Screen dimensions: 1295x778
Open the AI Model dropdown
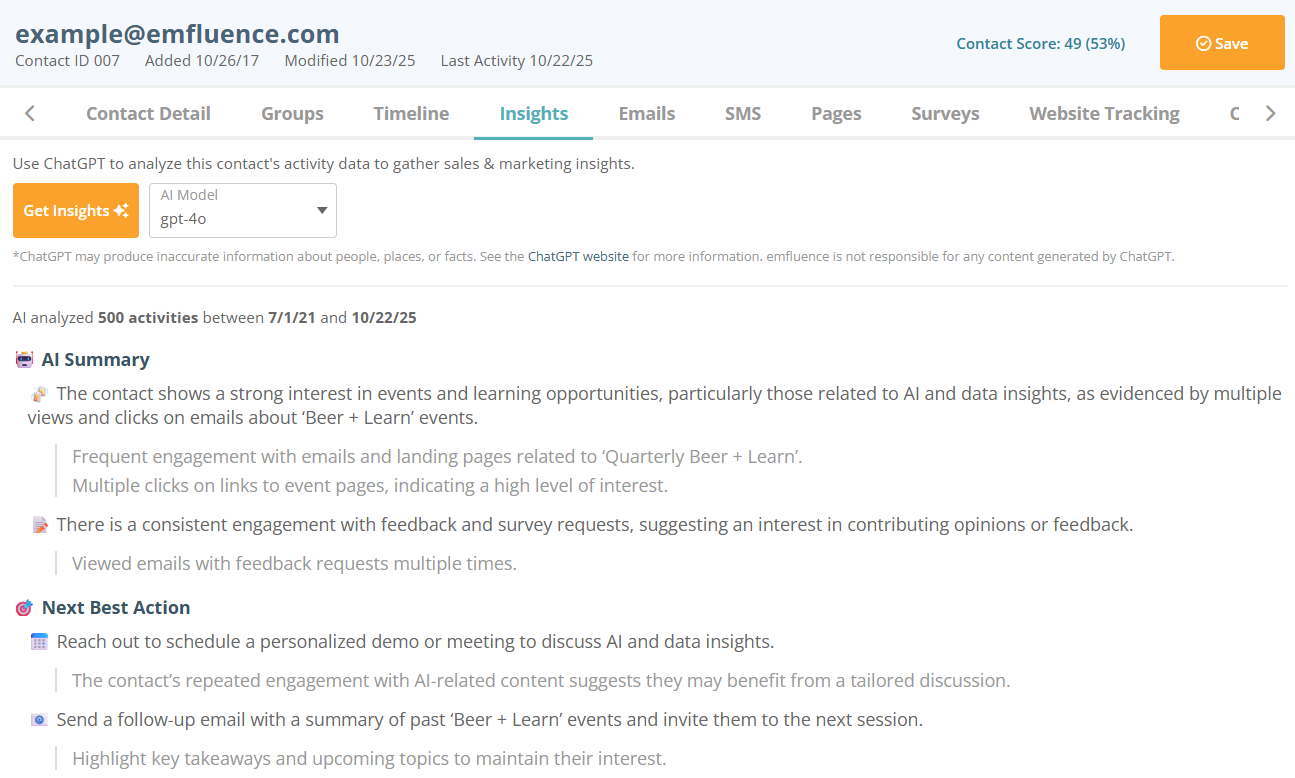point(242,210)
